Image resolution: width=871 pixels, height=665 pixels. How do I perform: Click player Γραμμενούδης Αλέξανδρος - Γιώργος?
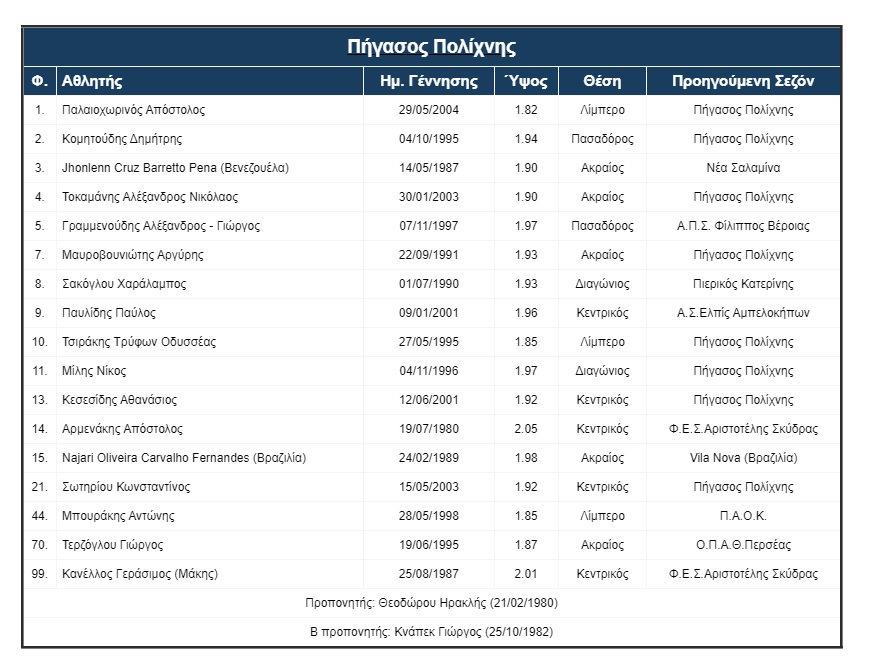point(161,226)
